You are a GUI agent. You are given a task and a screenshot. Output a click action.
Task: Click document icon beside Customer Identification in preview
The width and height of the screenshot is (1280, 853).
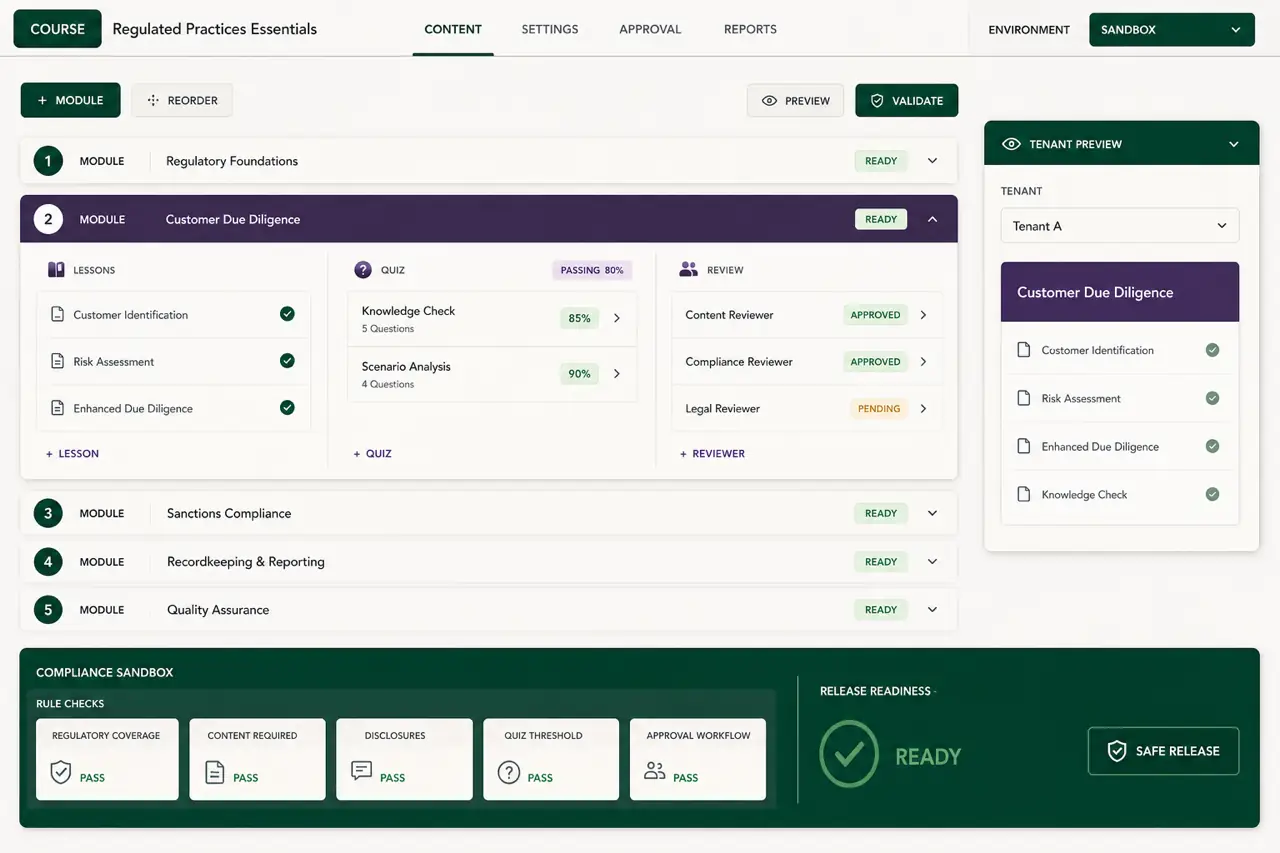point(1023,350)
